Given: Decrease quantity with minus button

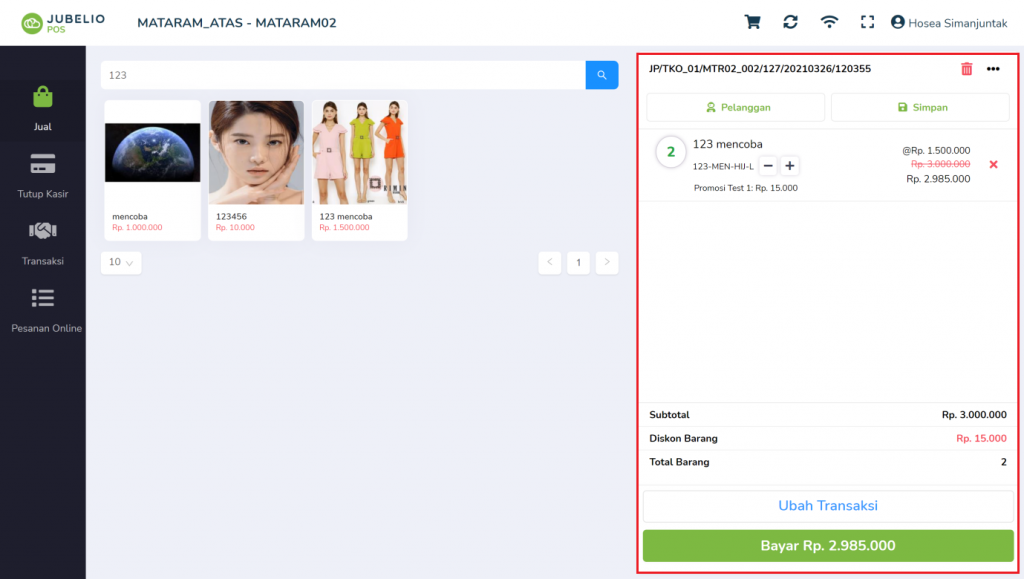Looking at the screenshot, I should pyautogui.click(x=768, y=166).
